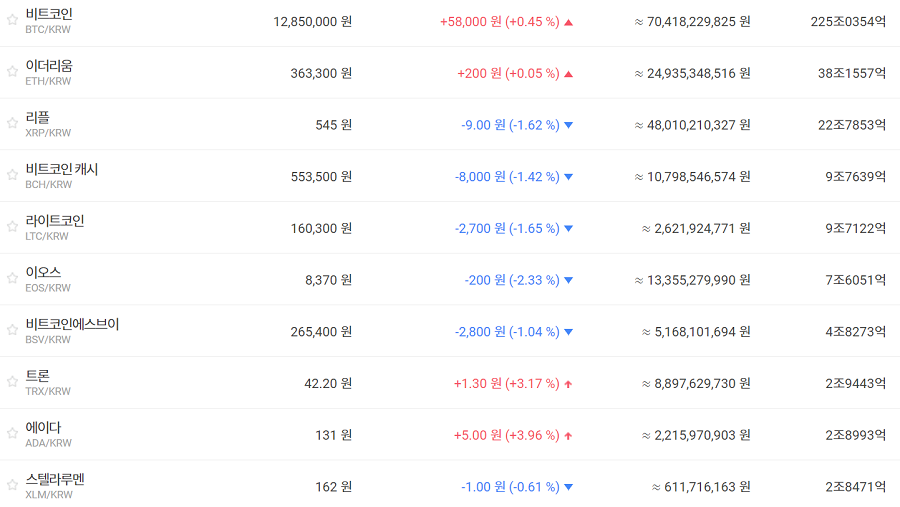900x507 pixels.
Task: Toggle the favorite star for BSV/KRW row
Action: (12, 331)
